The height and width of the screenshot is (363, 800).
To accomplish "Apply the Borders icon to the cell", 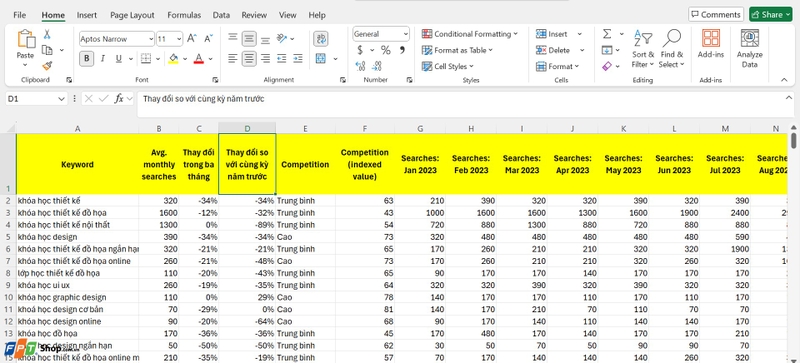I will pyautogui.click(x=146, y=59).
